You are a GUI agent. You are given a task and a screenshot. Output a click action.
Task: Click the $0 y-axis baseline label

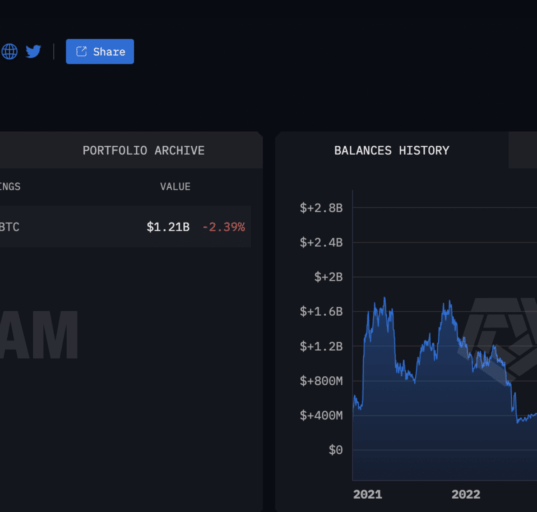pyautogui.click(x=335, y=450)
